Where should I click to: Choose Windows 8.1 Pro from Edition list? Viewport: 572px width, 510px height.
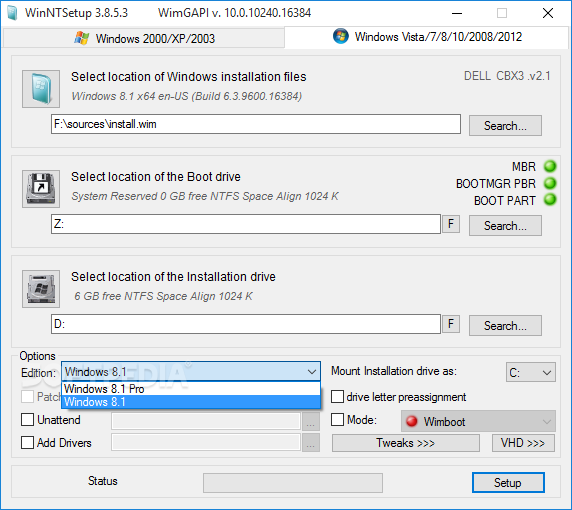(191, 389)
